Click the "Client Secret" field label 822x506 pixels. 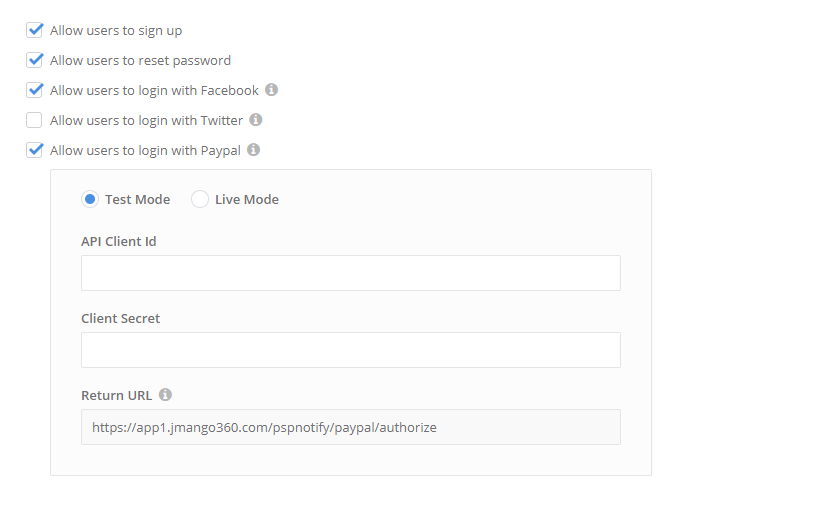pos(120,318)
